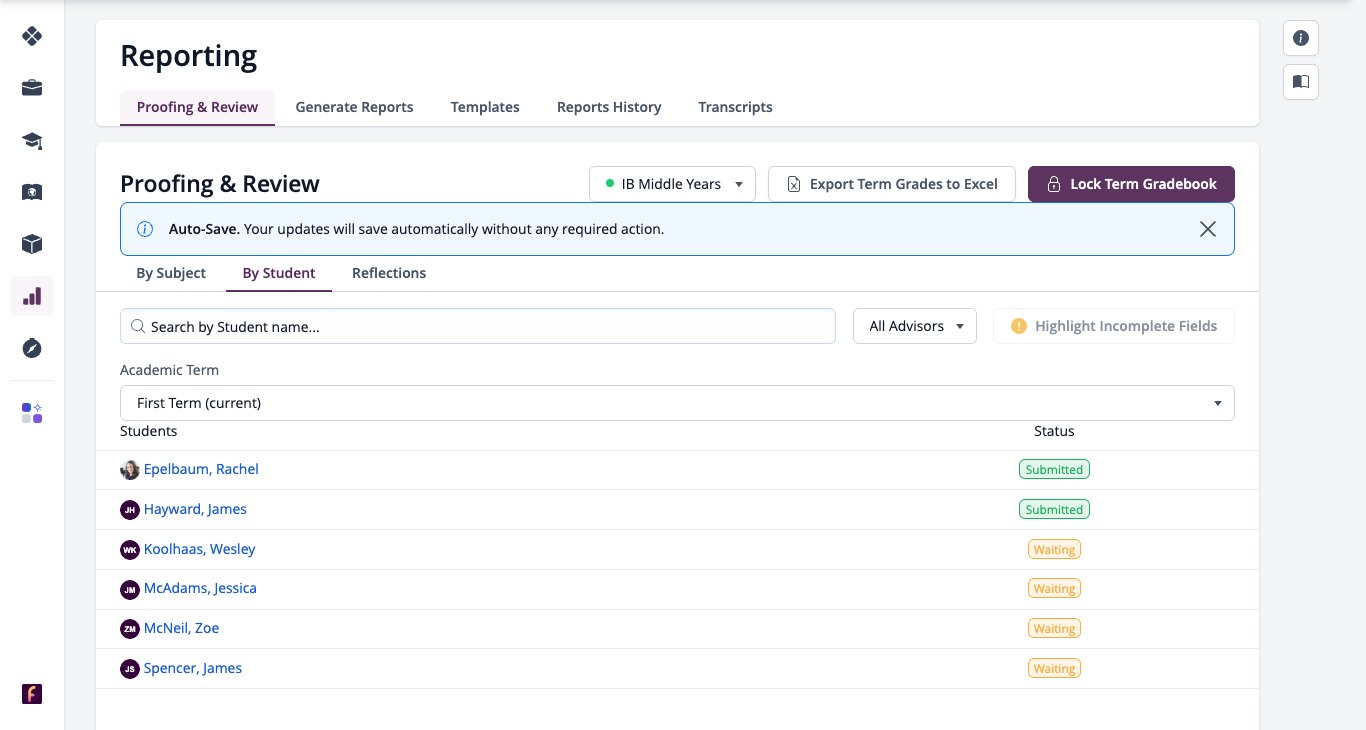Select the By Student sub-tab
This screenshot has width=1366, height=730.
pos(279,273)
